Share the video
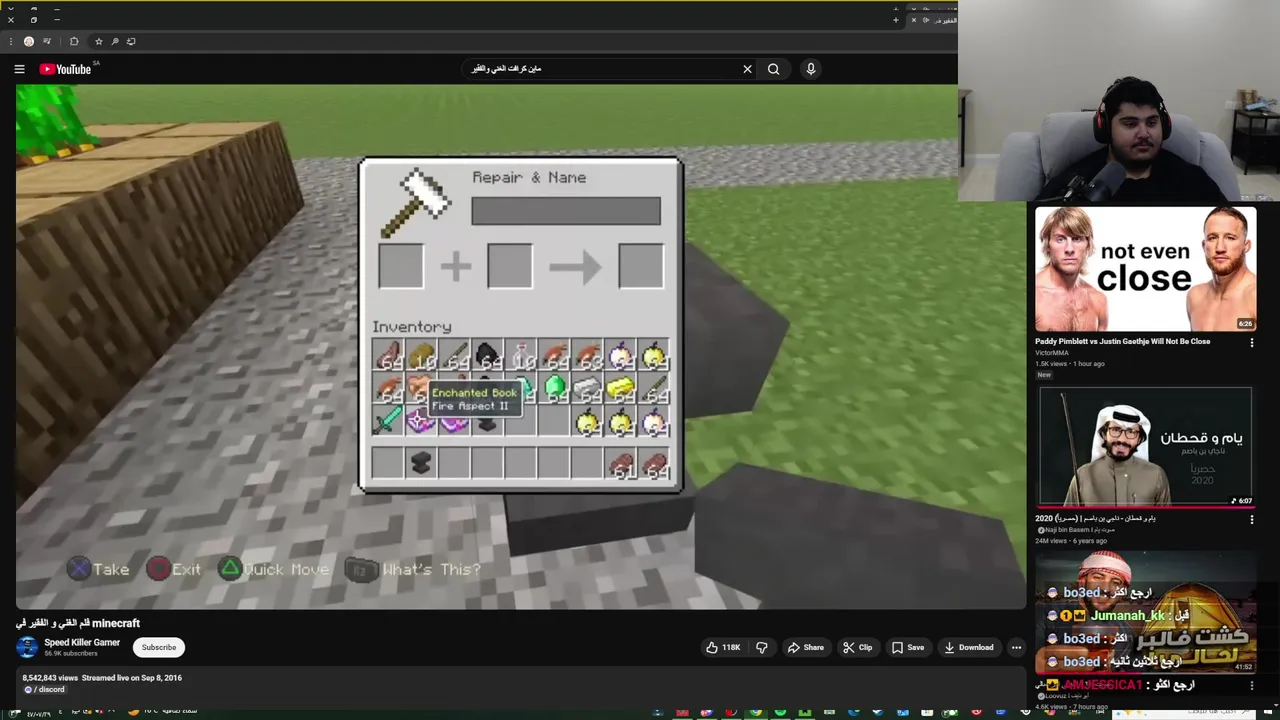The image size is (1280, 720). [x=805, y=647]
